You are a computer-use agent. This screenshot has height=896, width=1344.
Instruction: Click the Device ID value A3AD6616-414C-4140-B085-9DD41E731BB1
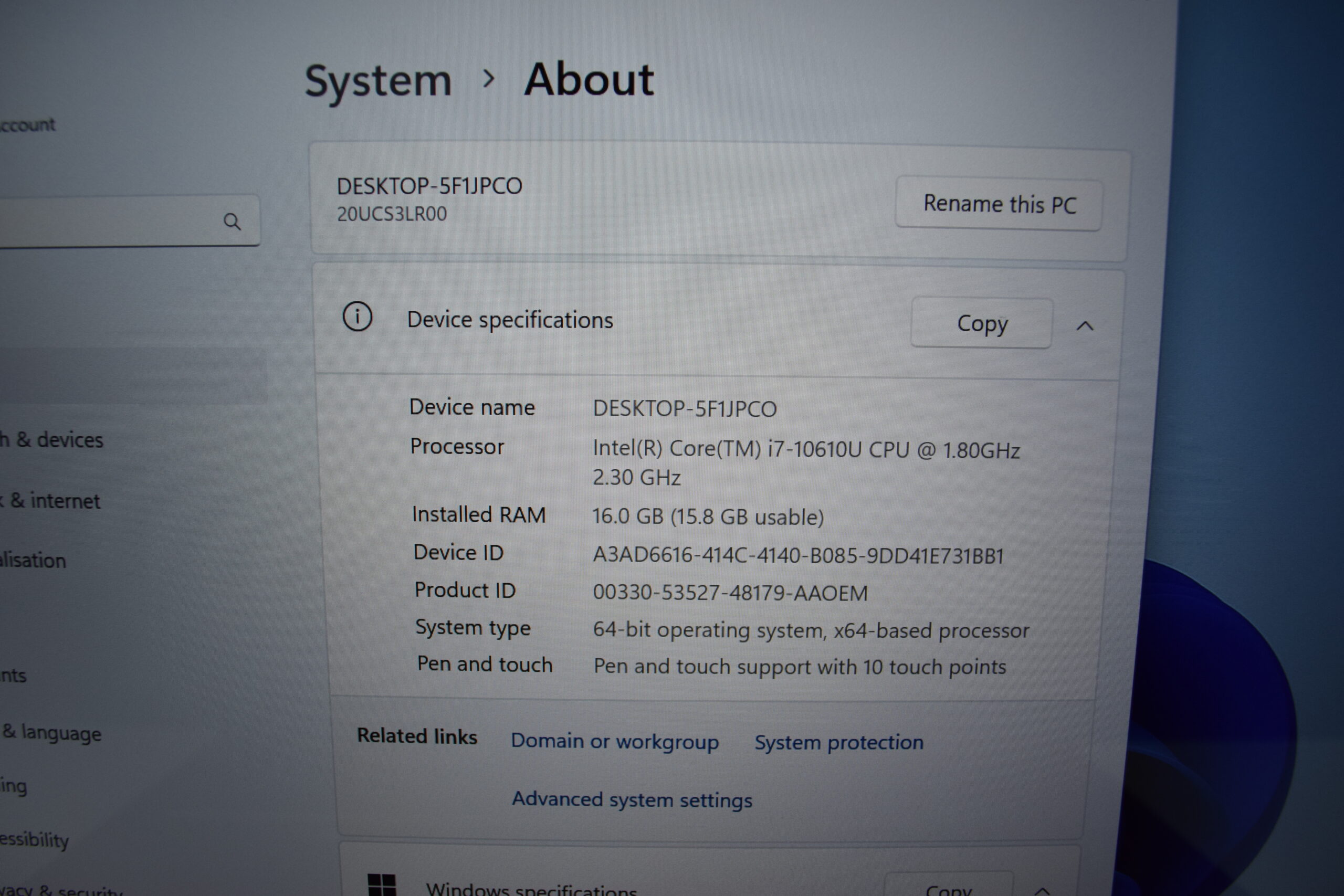[797, 555]
